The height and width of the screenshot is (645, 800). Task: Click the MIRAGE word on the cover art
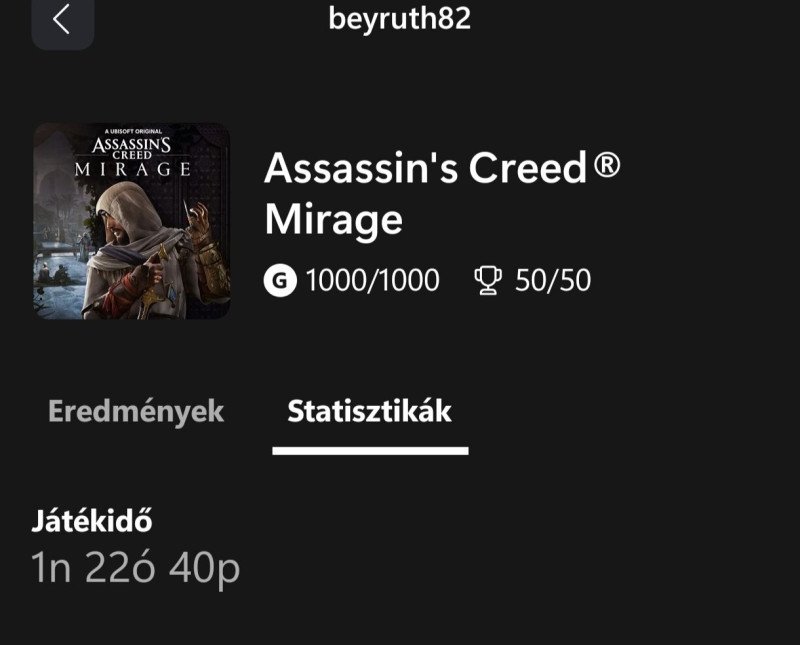pyautogui.click(x=131, y=168)
